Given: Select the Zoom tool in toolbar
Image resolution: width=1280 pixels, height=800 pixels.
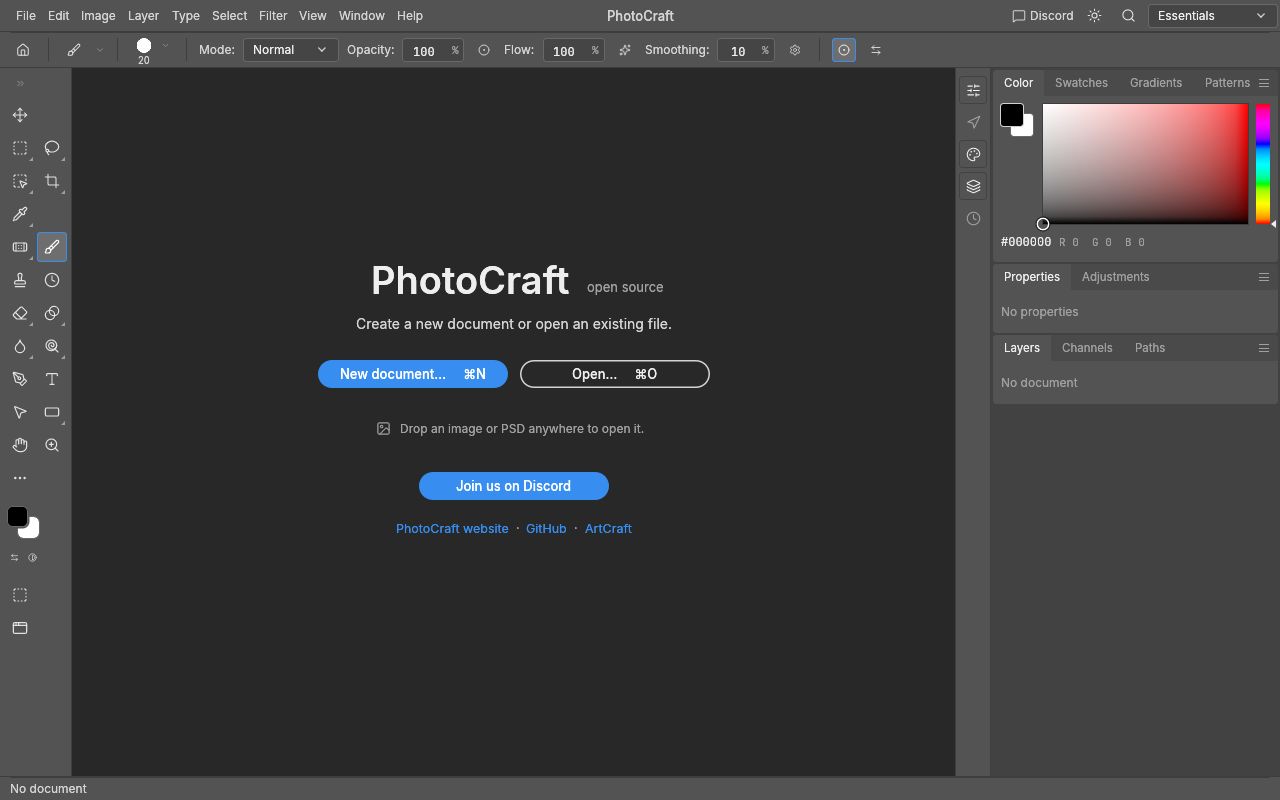Looking at the screenshot, I should (x=52, y=445).
